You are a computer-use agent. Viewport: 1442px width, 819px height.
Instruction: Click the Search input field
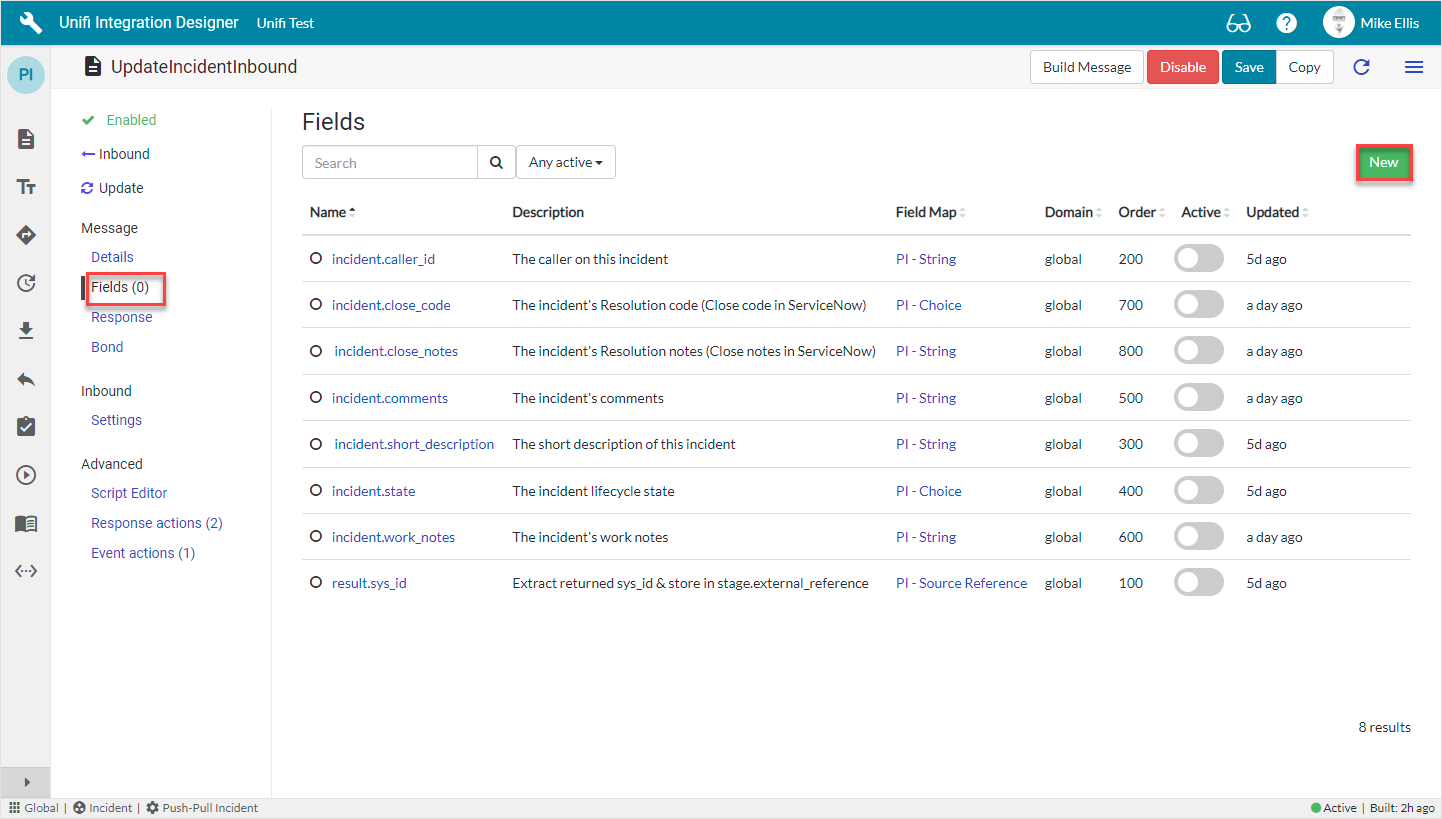pos(390,162)
